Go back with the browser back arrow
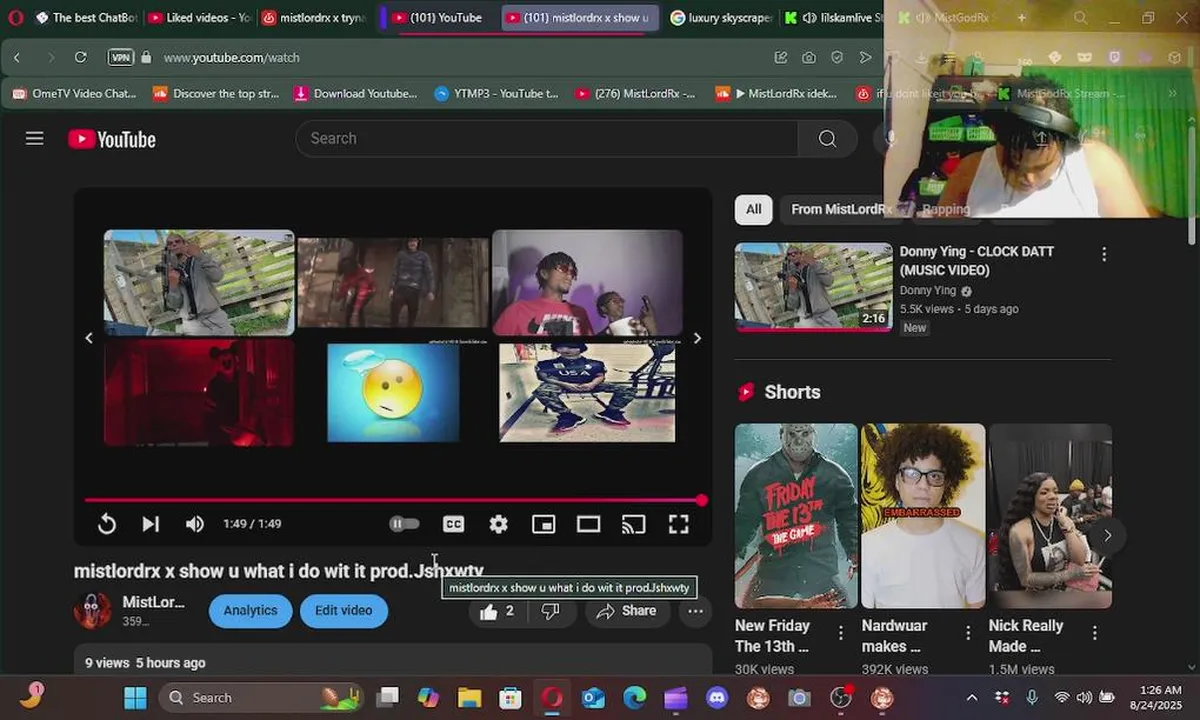This screenshot has width=1200, height=720. pos(17,58)
